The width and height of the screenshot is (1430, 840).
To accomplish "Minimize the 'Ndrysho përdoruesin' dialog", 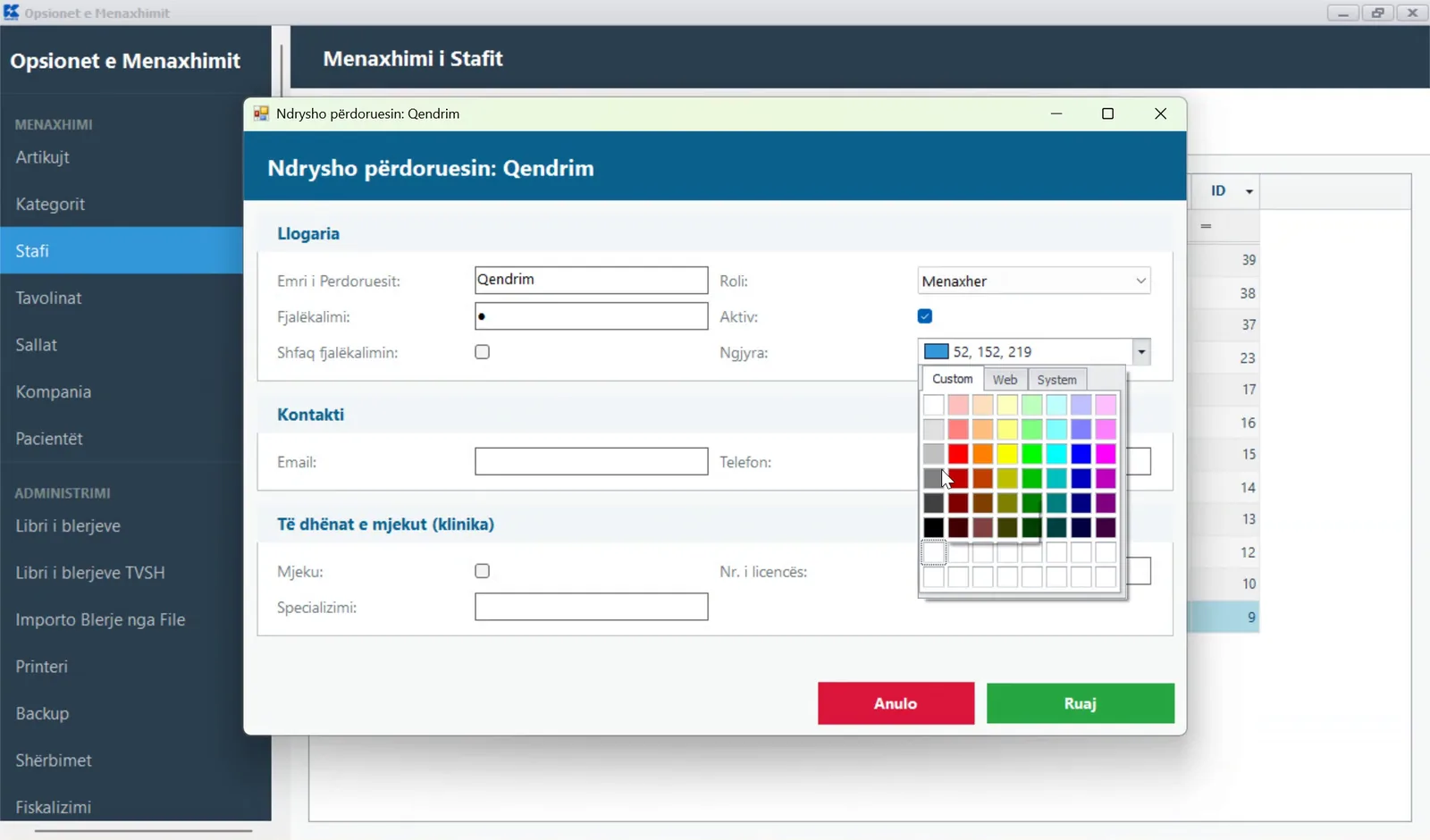I will click(1056, 113).
